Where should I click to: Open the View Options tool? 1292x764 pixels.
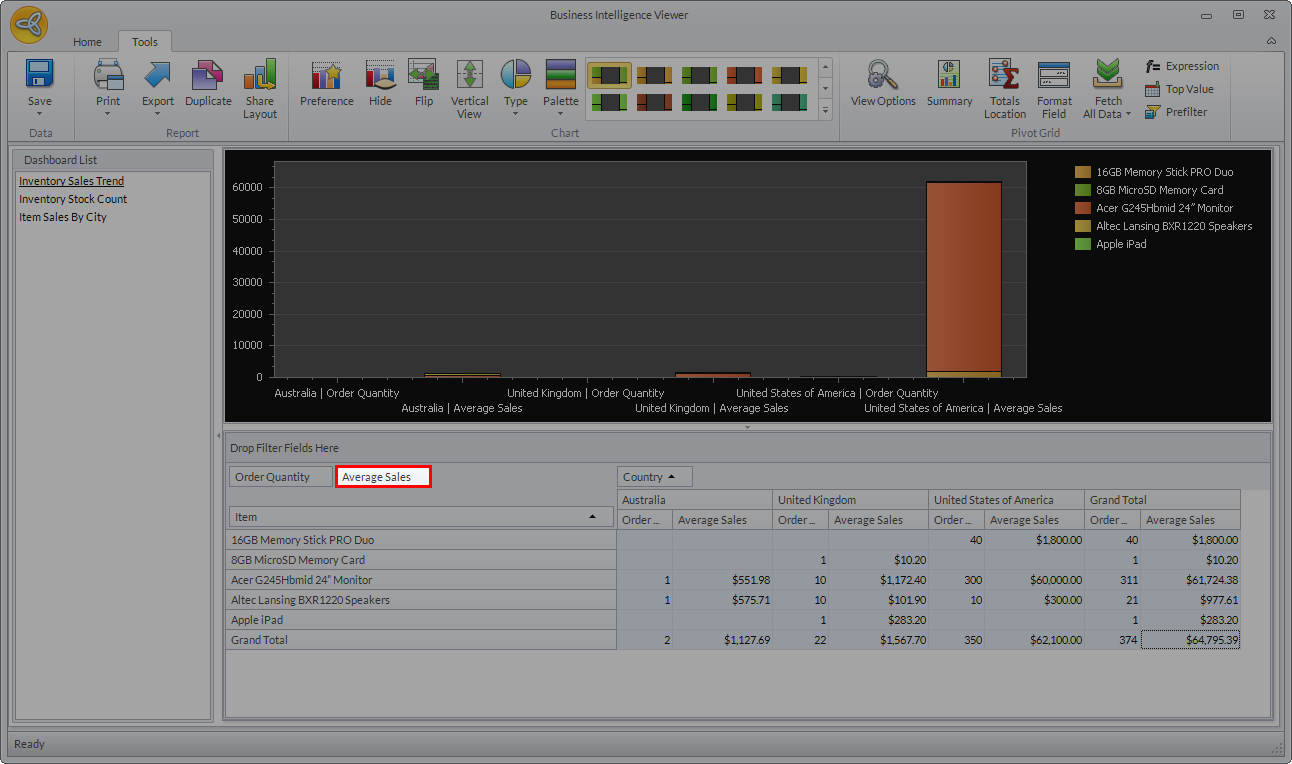[882, 76]
